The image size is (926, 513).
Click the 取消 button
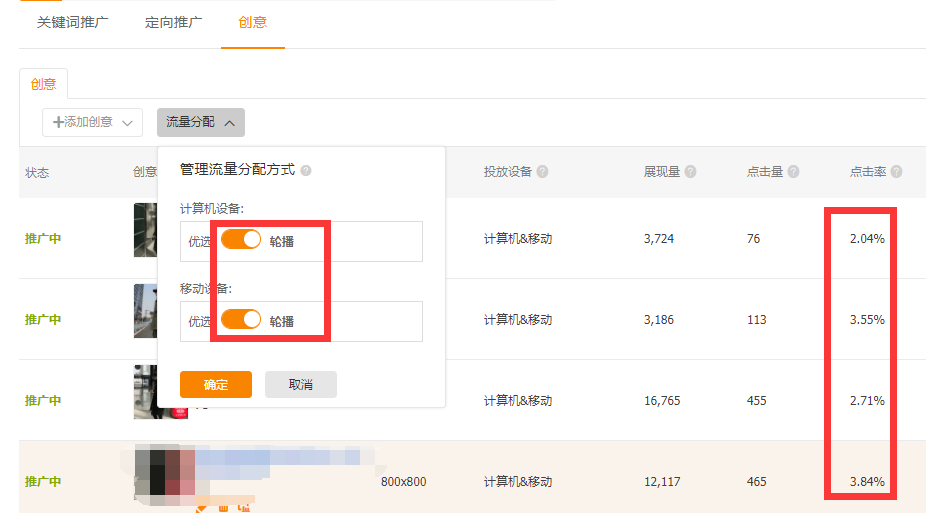click(x=301, y=385)
